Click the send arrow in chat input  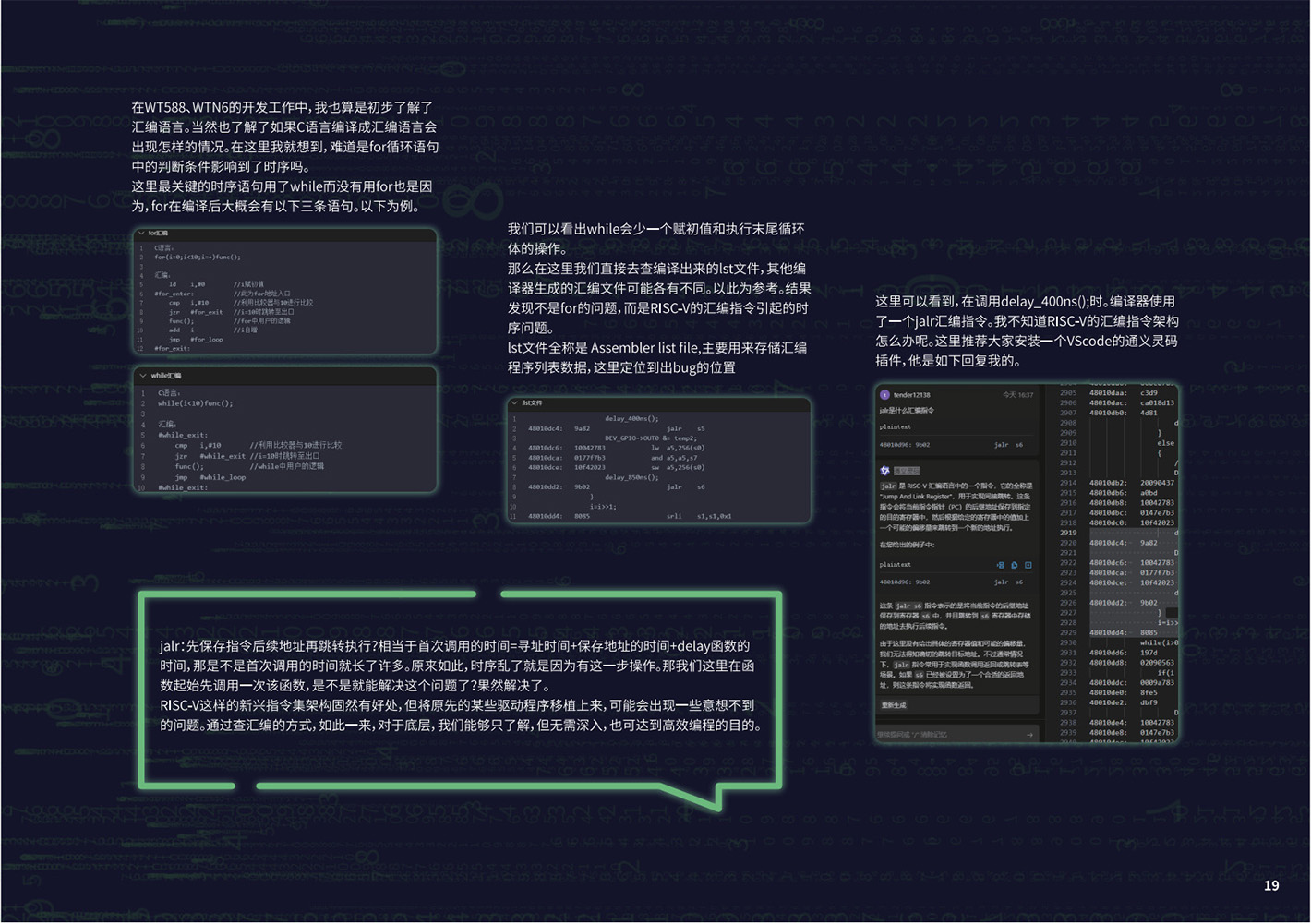tap(1029, 735)
